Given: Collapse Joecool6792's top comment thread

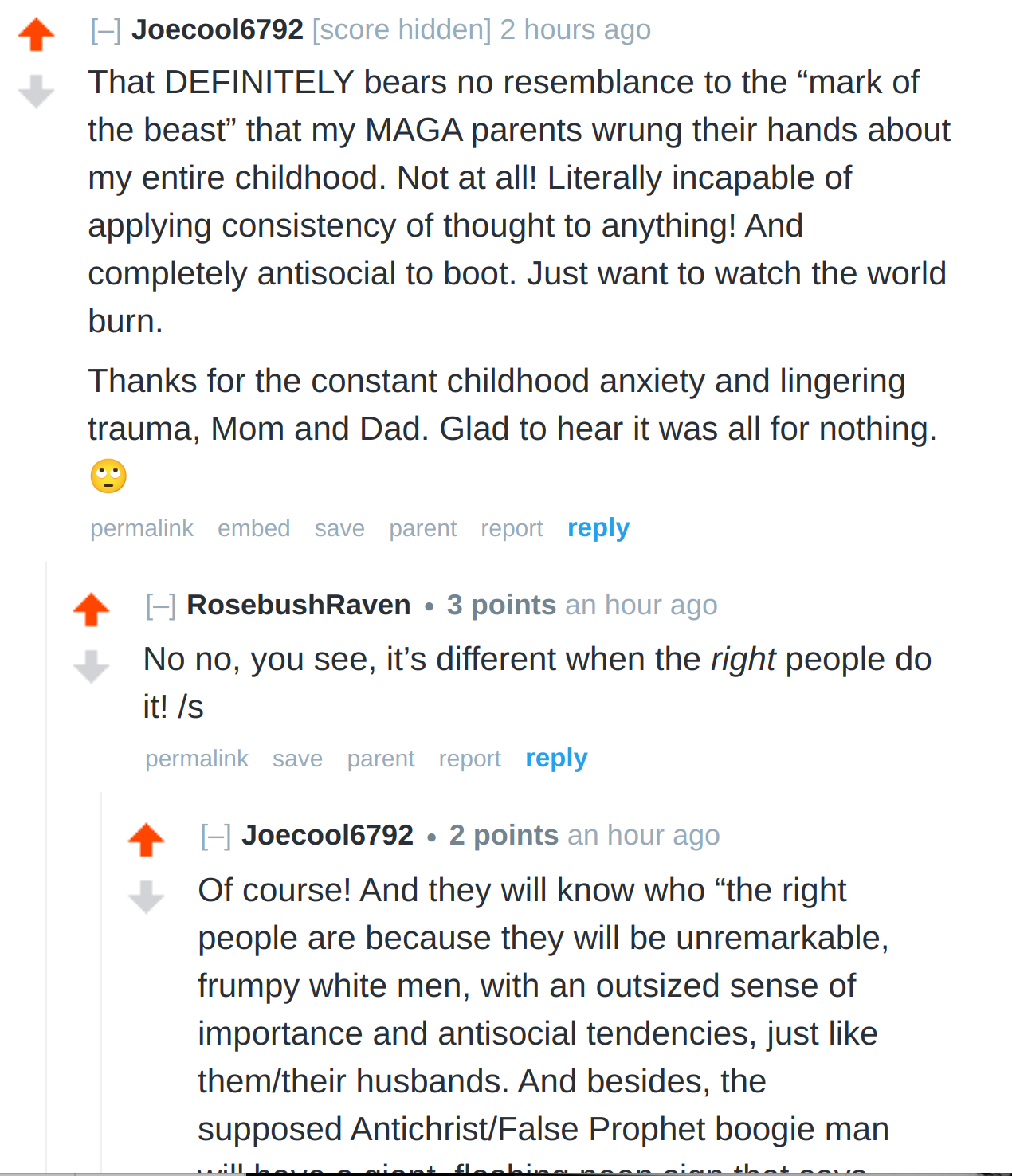Looking at the screenshot, I should click(x=106, y=30).
